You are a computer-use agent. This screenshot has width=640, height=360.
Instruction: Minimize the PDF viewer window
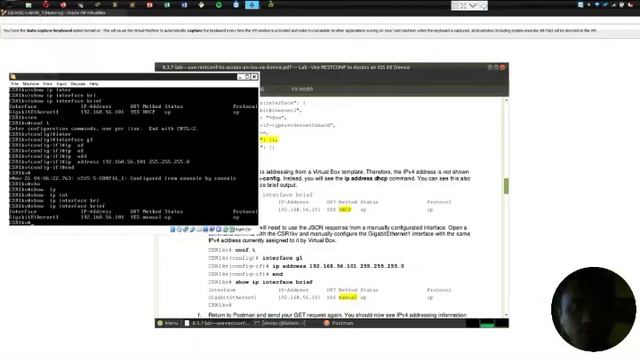(x=490, y=67)
